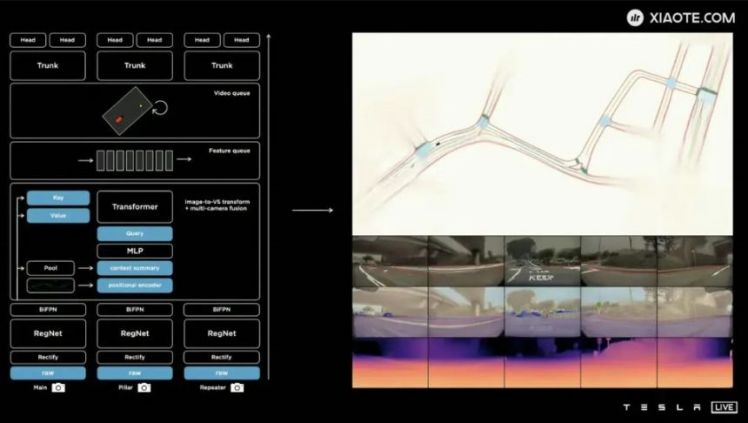Click the RegNet box above Main camera
Image resolution: width=748 pixels, height=423 pixels.
[x=48, y=333]
